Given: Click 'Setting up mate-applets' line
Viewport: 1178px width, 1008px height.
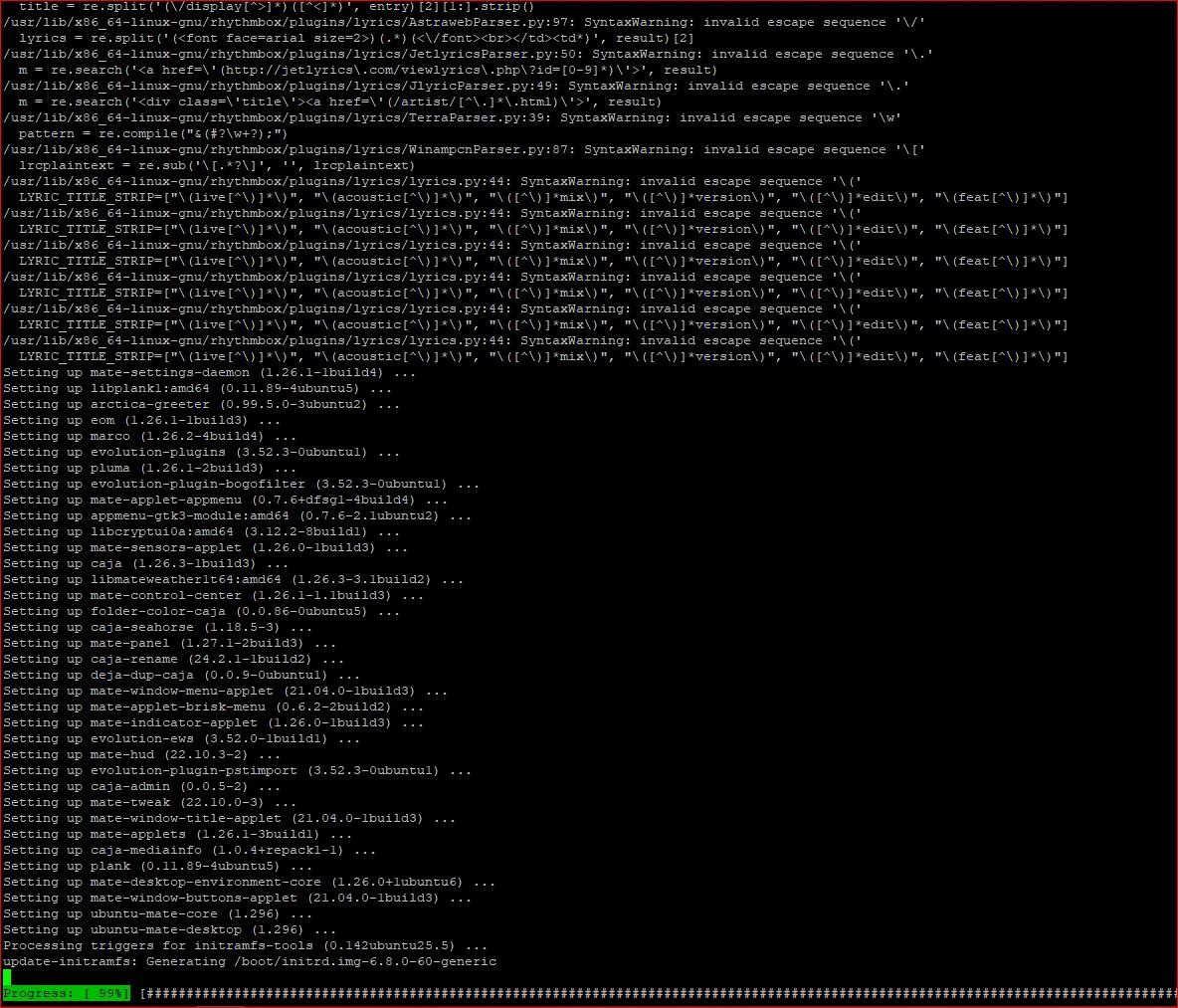Looking at the screenshot, I should (177, 835).
